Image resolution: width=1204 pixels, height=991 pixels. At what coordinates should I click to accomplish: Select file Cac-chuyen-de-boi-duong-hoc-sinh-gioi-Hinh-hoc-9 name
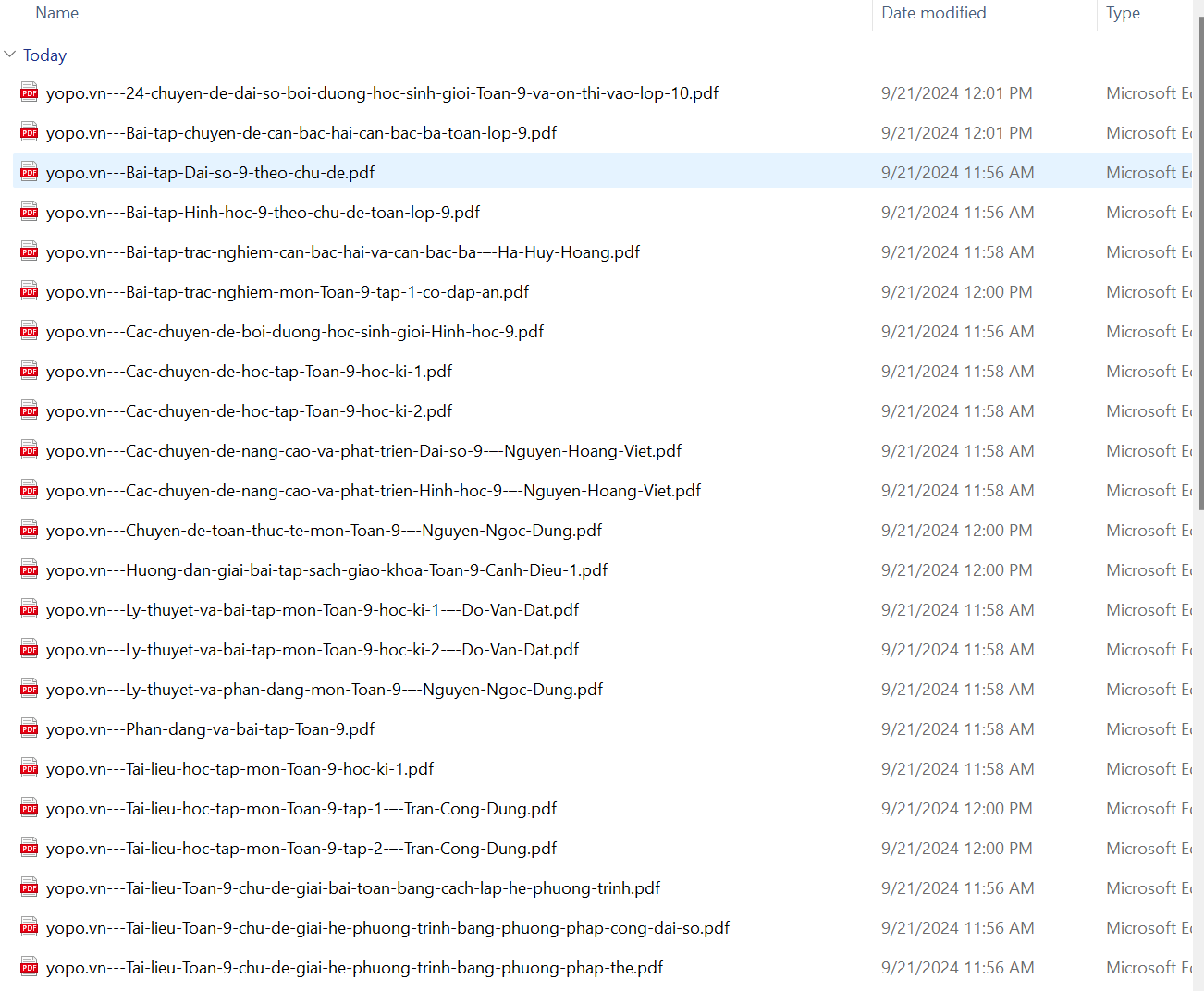tap(295, 332)
